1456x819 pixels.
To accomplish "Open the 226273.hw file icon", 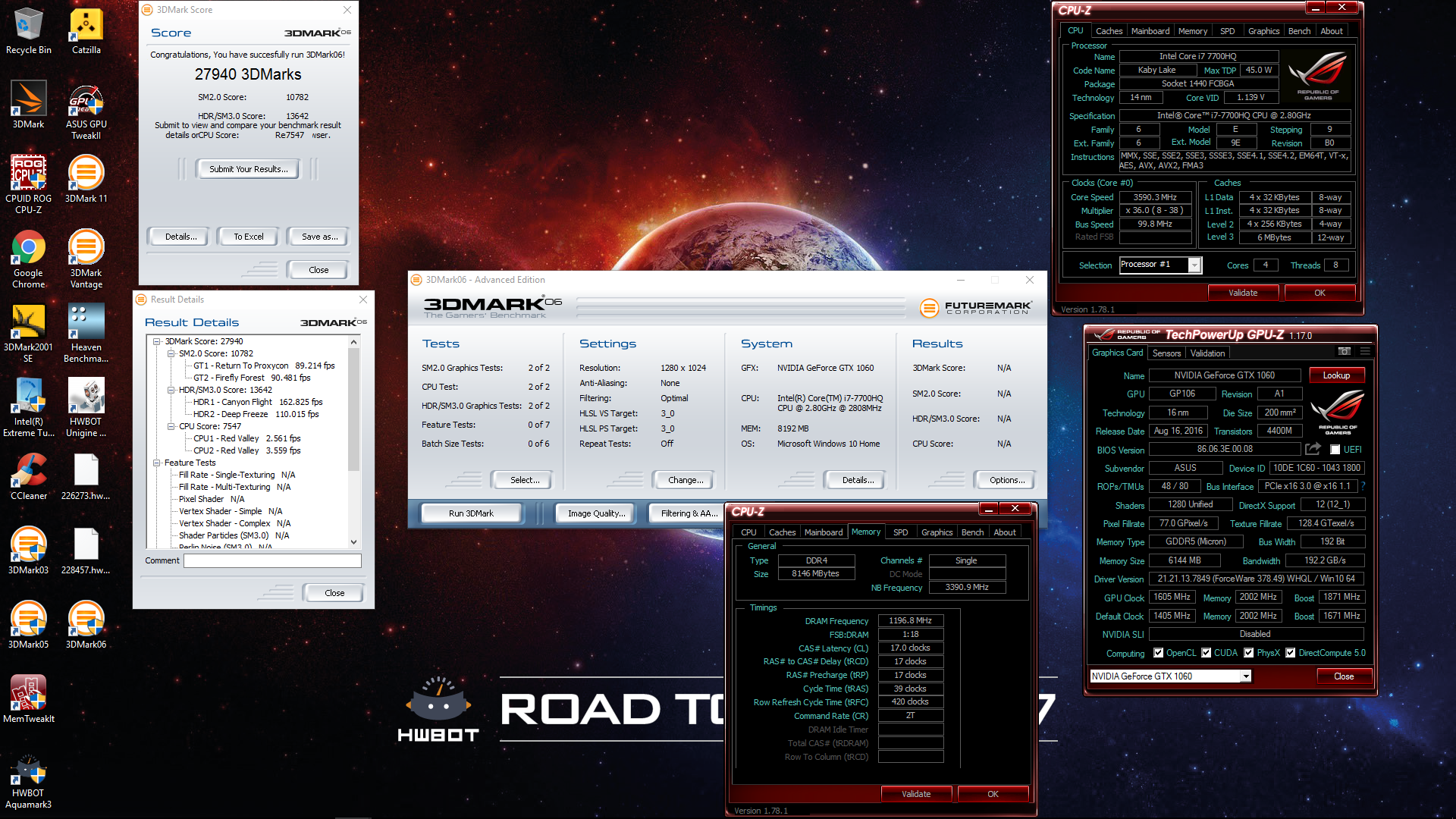I will click(86, 476).
